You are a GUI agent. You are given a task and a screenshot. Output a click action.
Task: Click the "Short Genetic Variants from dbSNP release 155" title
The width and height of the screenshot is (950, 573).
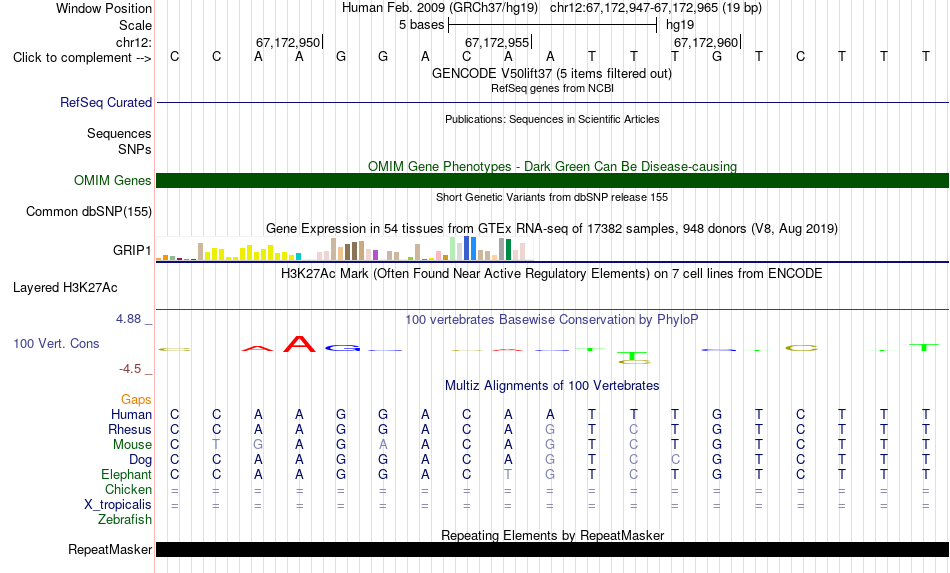tap(552, 197)
